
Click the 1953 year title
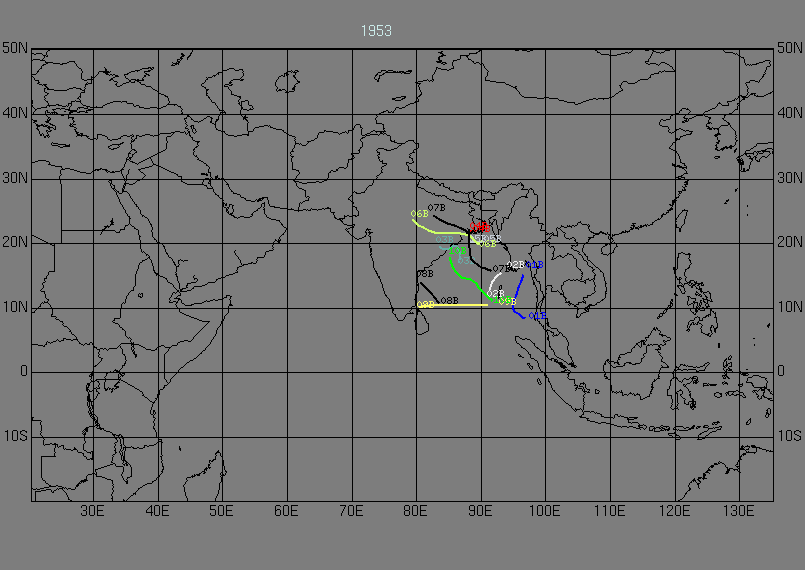pyautogui.click(x=376, y=31)
